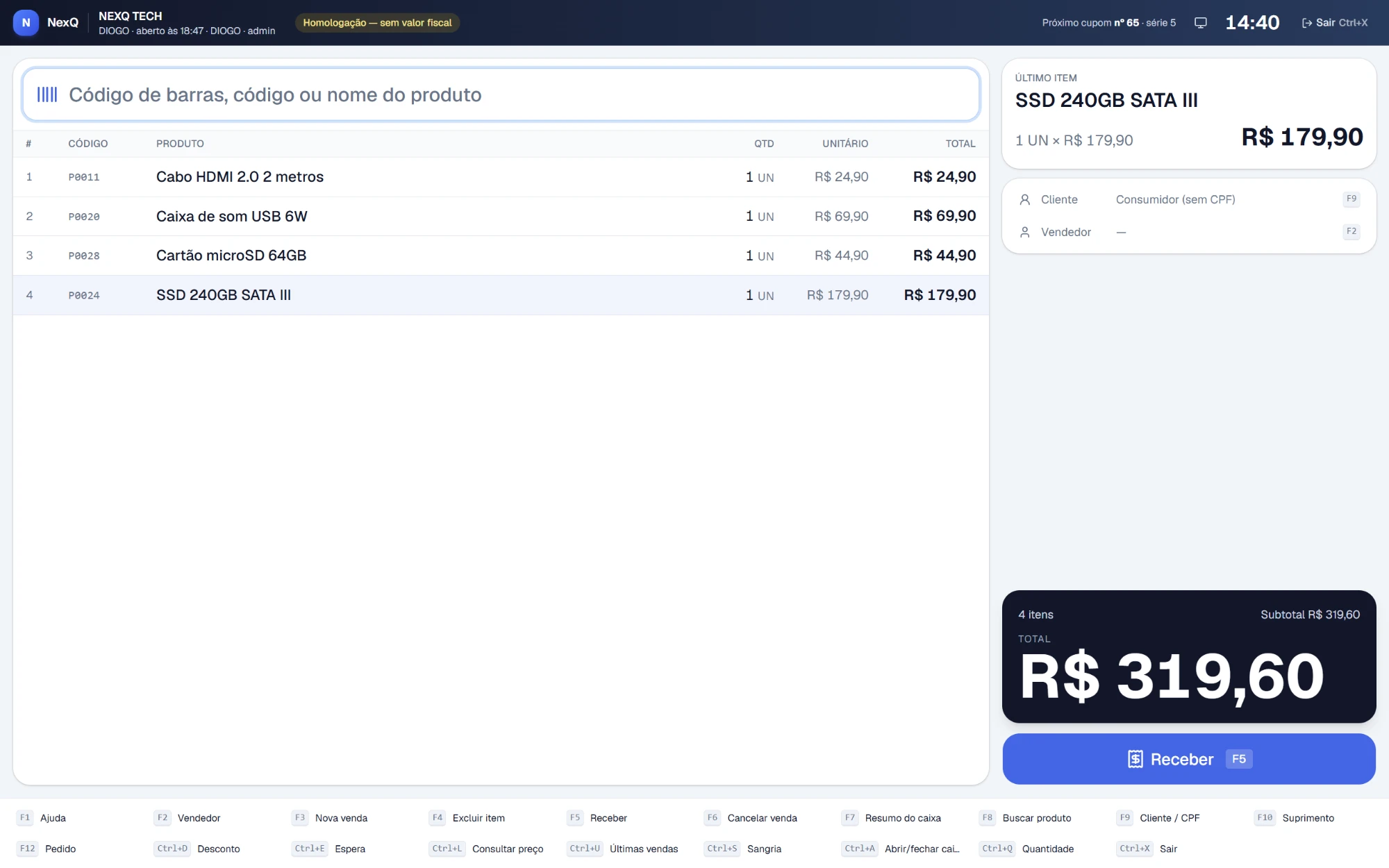Click the NexQ logo icon
Viewport: 1389px width, 868px height.
click(26, 22)
